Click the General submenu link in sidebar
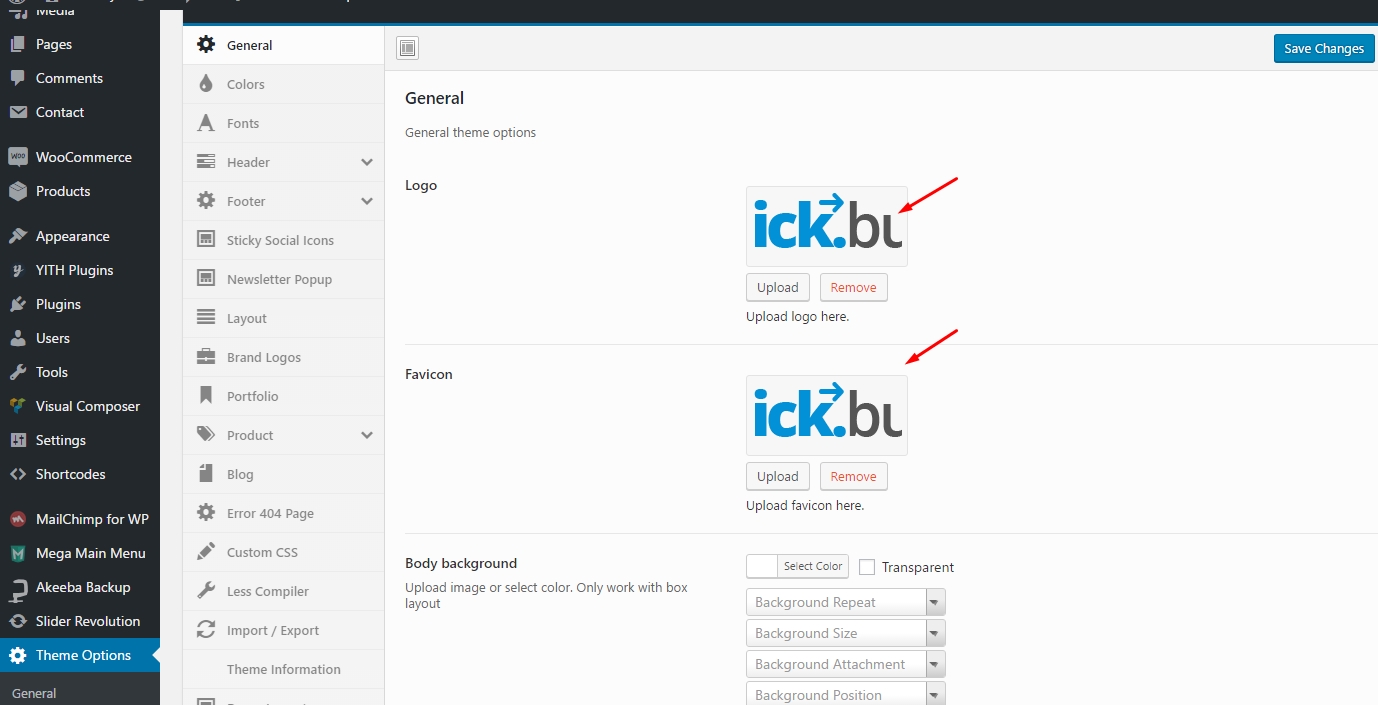The image size is (1378, 705). tap(34, 693)
